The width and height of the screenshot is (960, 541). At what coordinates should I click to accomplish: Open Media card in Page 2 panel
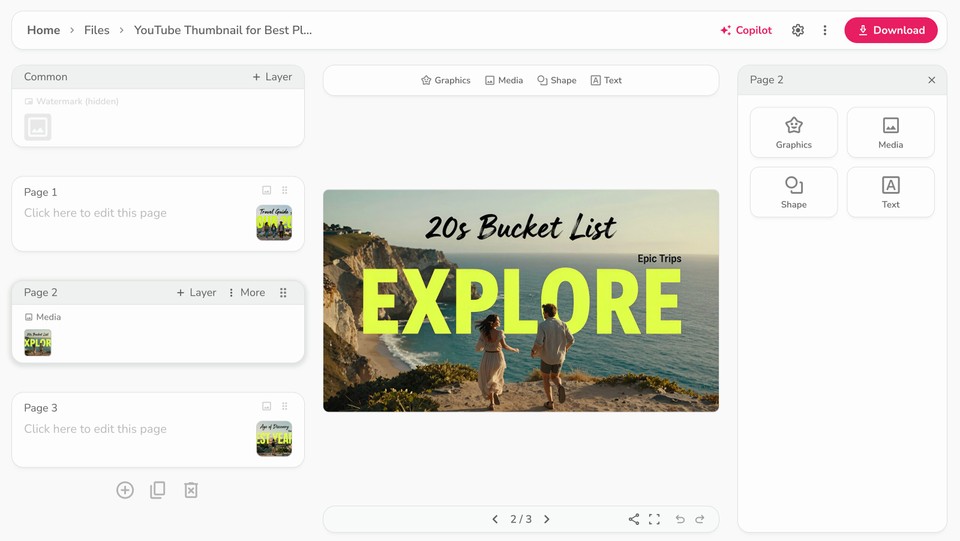[890, 132]
